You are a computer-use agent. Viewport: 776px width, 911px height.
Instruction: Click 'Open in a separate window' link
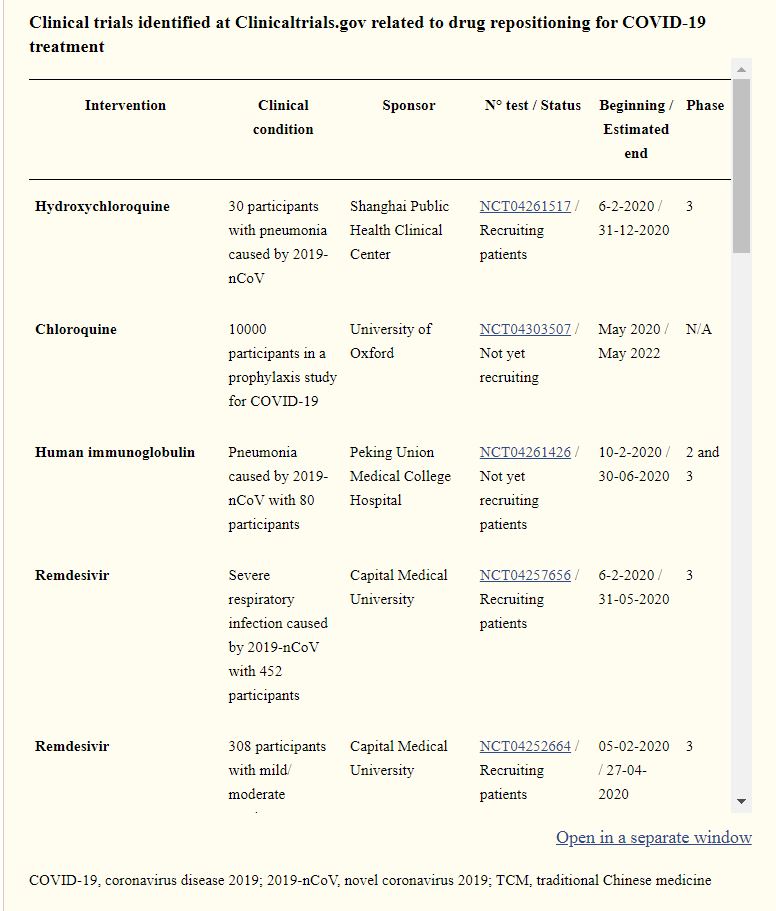click(654, 838)
